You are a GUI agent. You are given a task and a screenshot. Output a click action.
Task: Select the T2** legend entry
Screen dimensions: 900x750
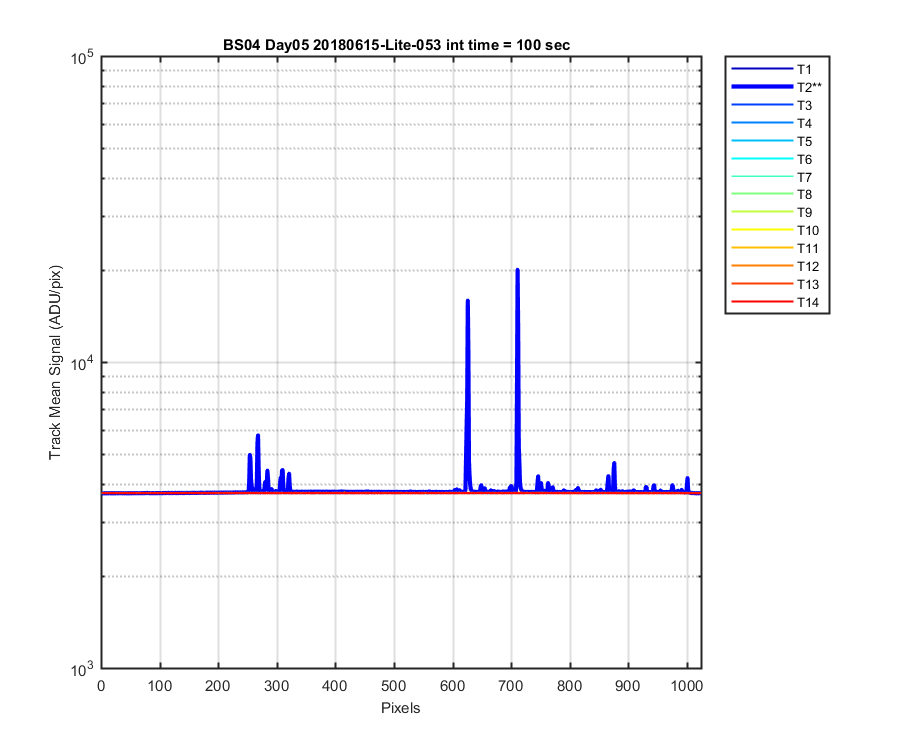coord(776,87)
